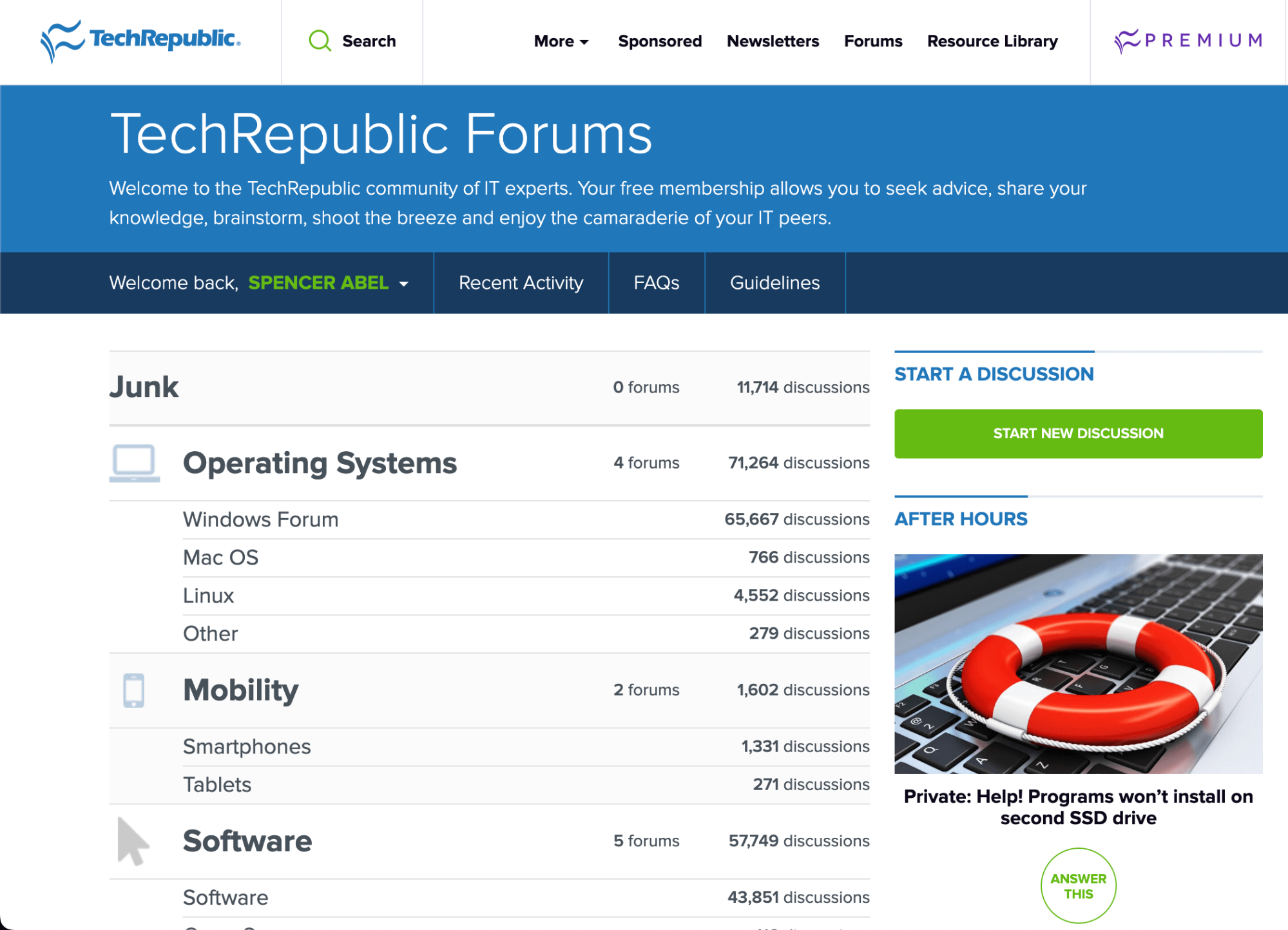Open the Guidelines tab
Image resolution: width=1288 pixels, height=930 pixels.
[x=775, y=283]
